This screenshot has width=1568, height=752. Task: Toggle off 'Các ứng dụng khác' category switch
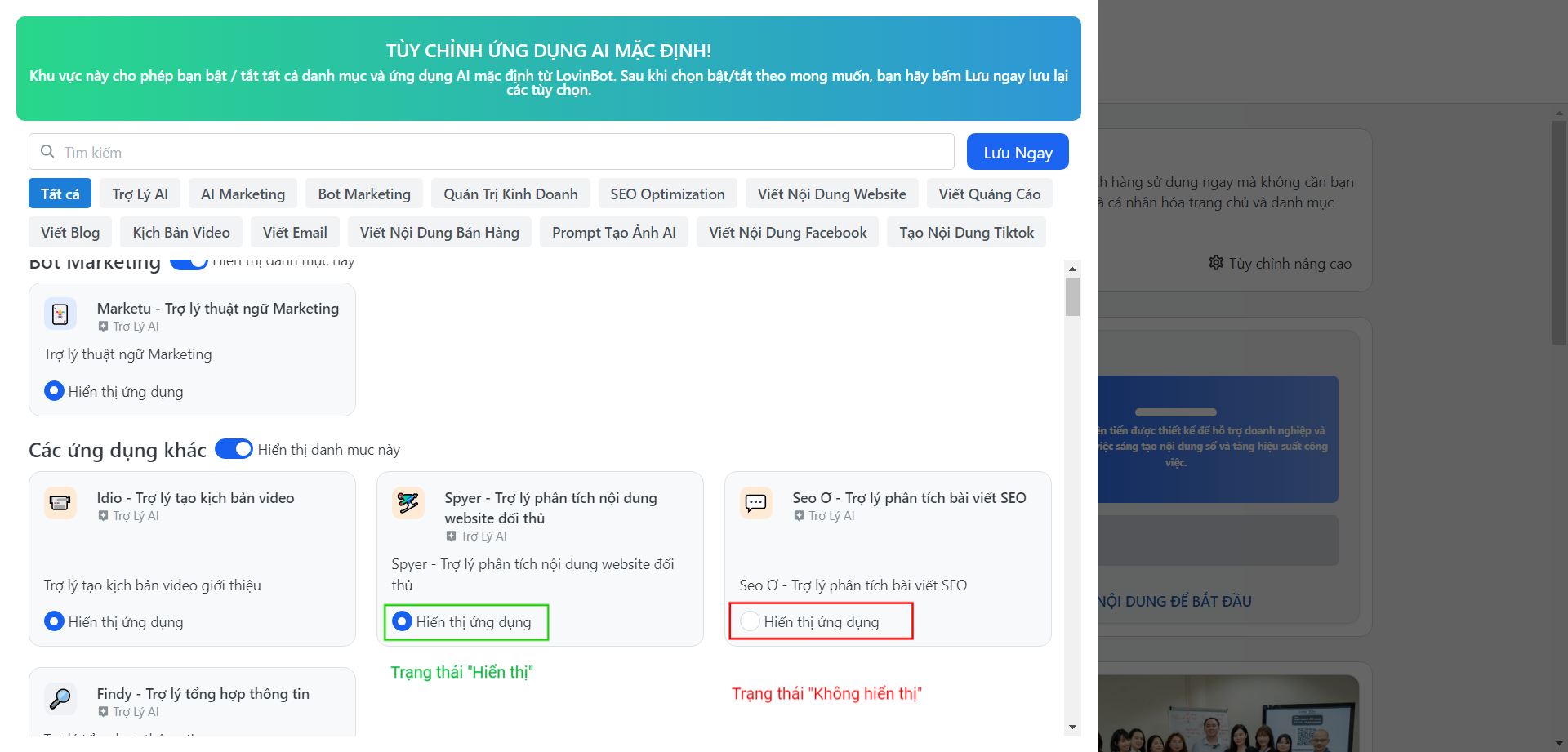(234, 449)
